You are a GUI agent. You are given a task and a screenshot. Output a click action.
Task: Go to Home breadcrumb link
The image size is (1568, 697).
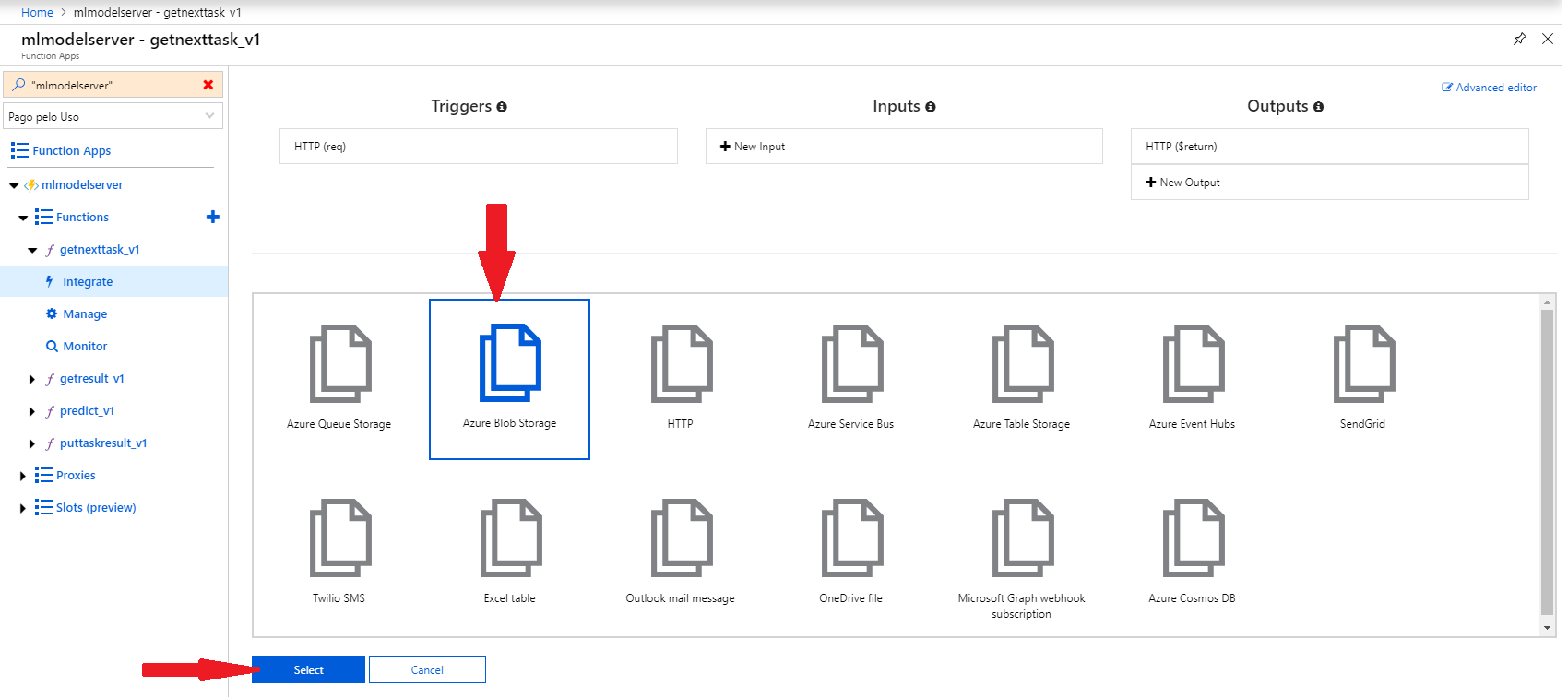pos(37,12)
